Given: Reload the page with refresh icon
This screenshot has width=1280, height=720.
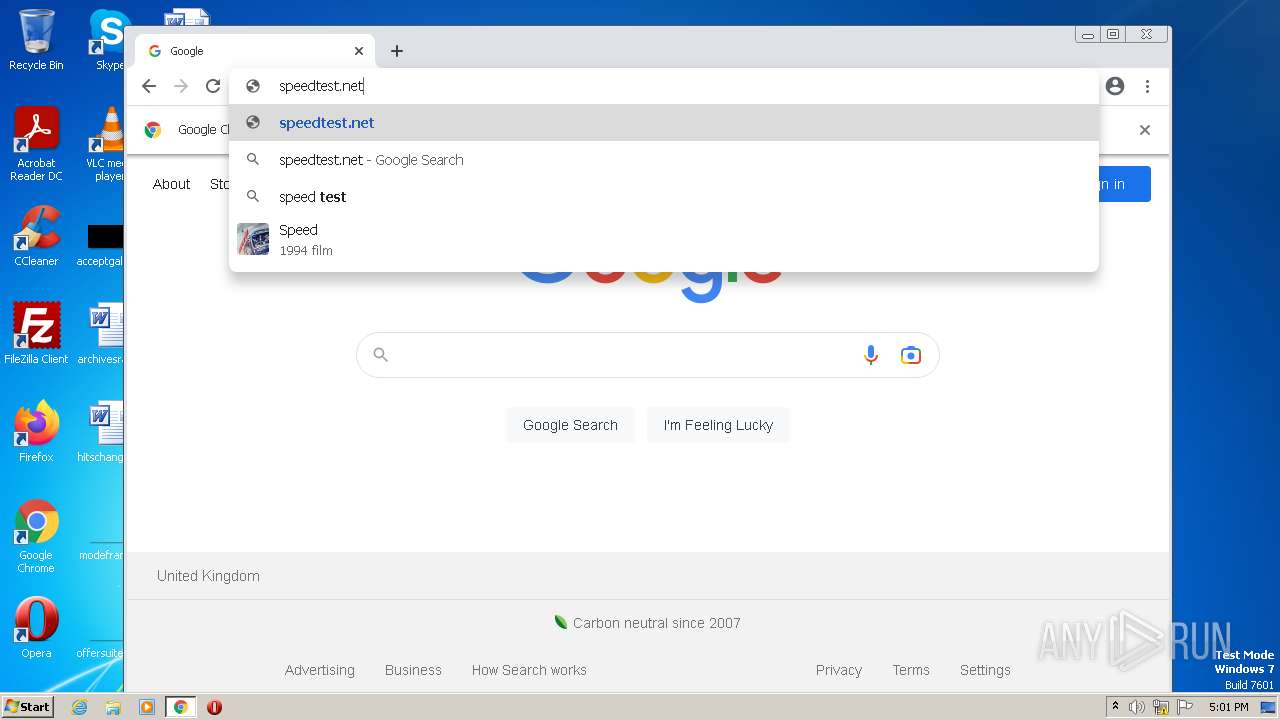Looking at the screenshot, I should (213, 86).
